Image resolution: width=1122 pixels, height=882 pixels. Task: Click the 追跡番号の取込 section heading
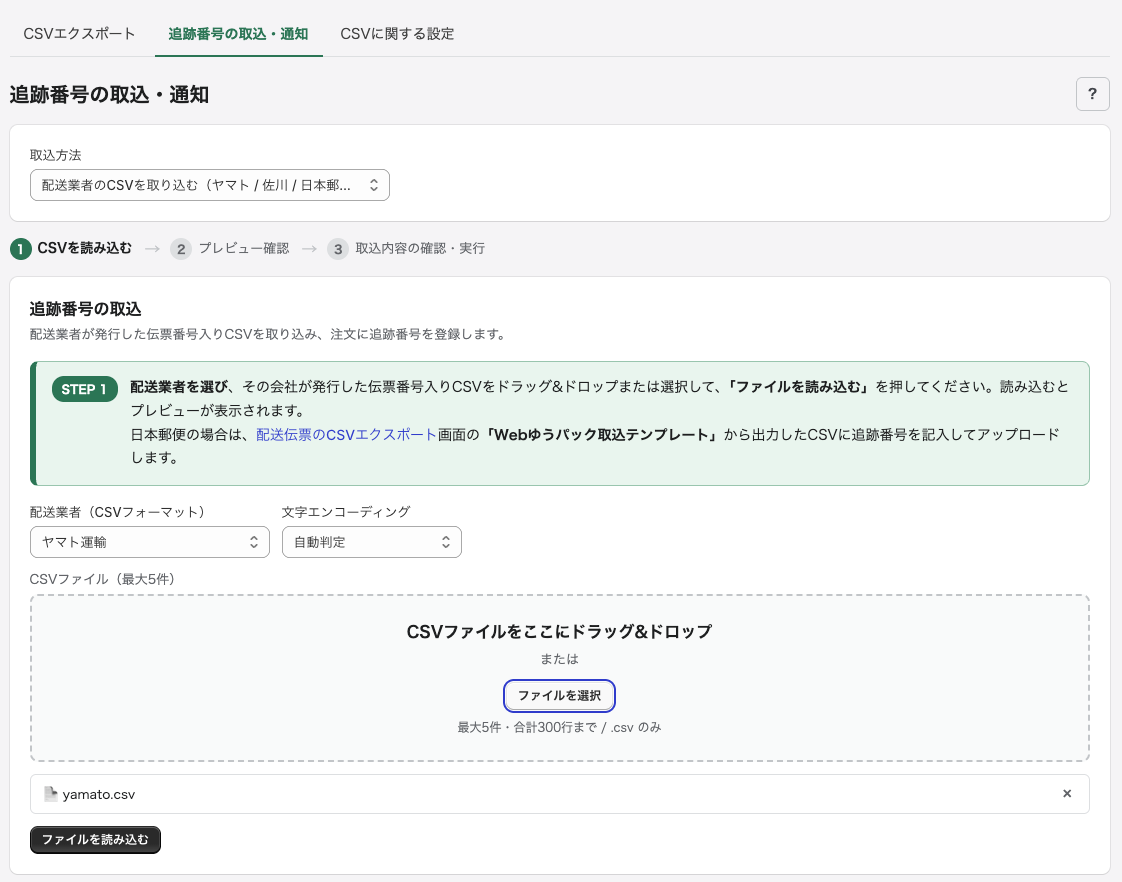click(x=85, y=309)
